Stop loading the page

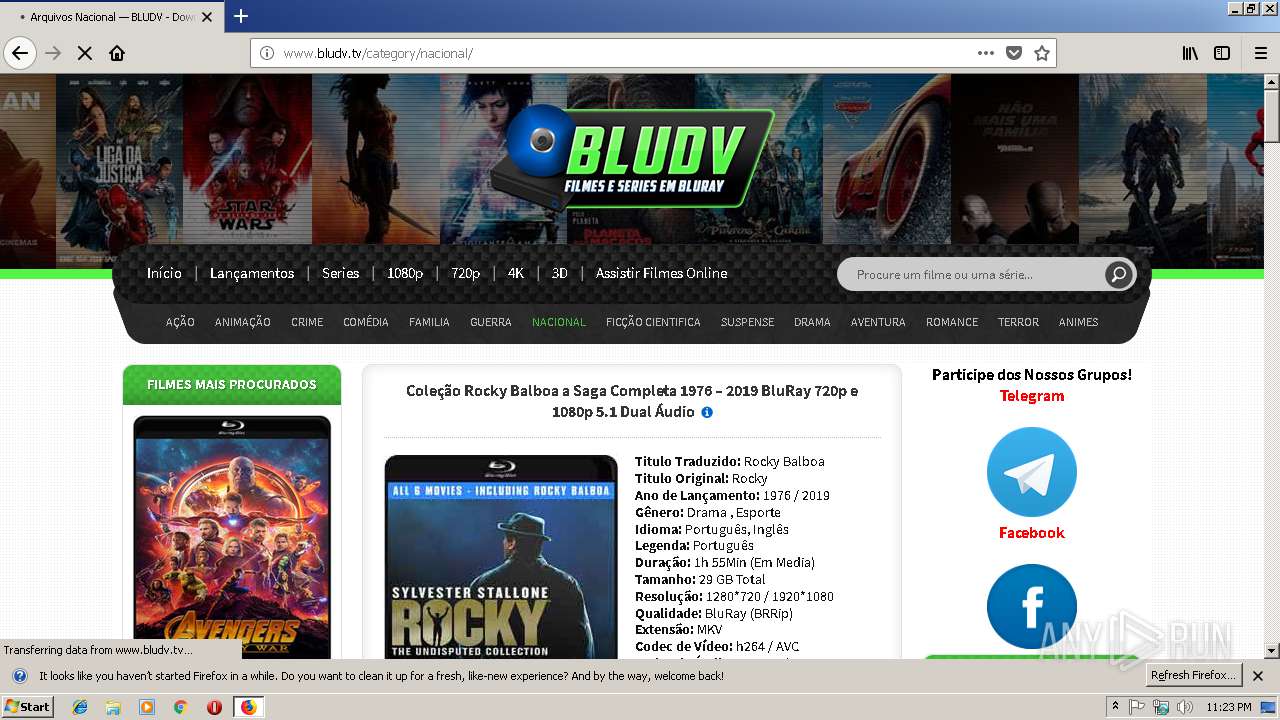85,53
